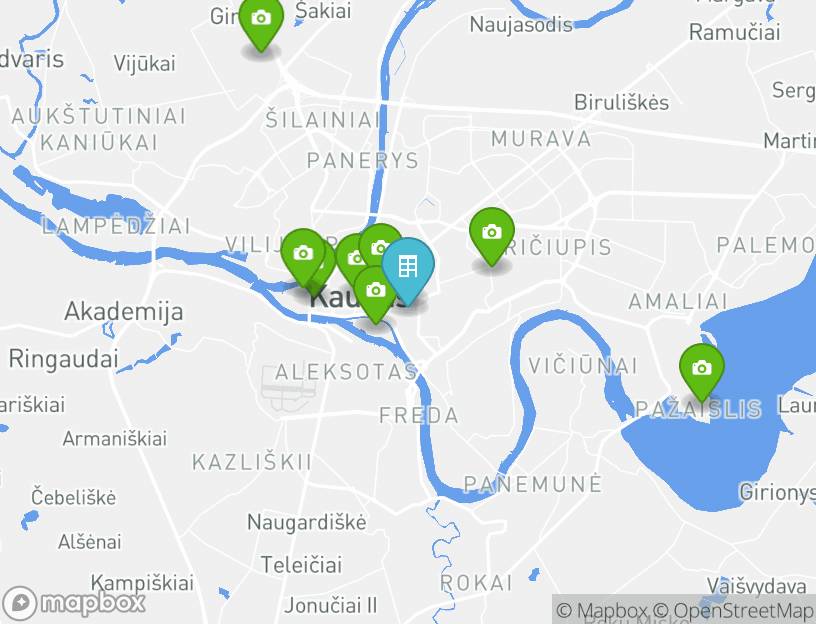The image size is (816, 624).
Task: Click the Murava district label
Action: click(x=541, y=139)
